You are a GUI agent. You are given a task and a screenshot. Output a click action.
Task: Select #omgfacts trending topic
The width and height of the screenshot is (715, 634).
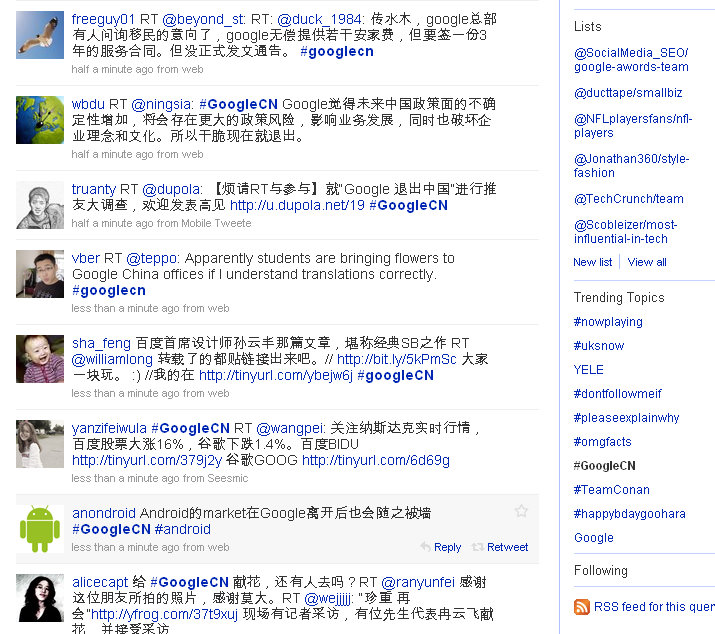[603, 442]
